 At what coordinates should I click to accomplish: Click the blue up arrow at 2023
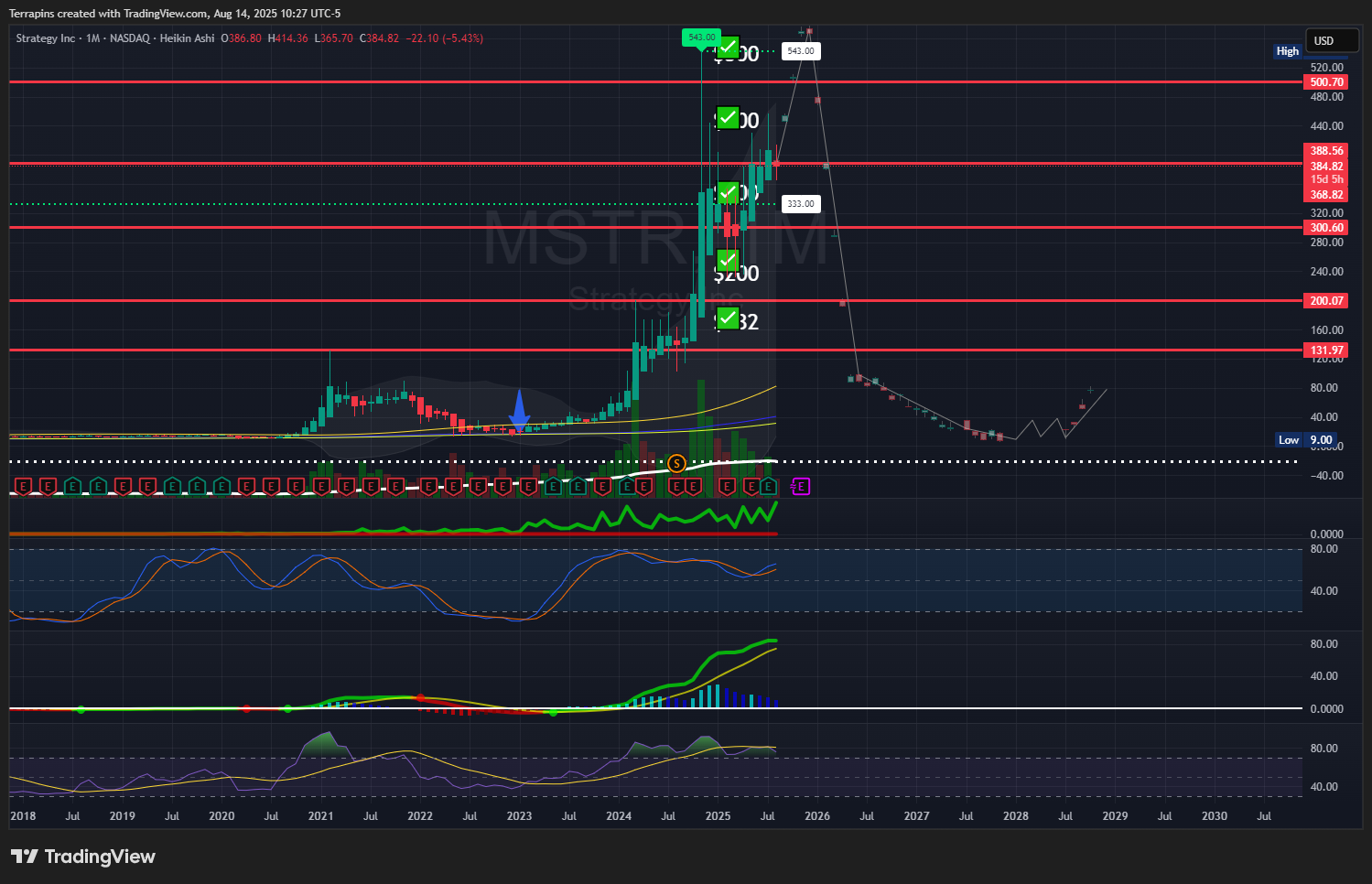519,410
